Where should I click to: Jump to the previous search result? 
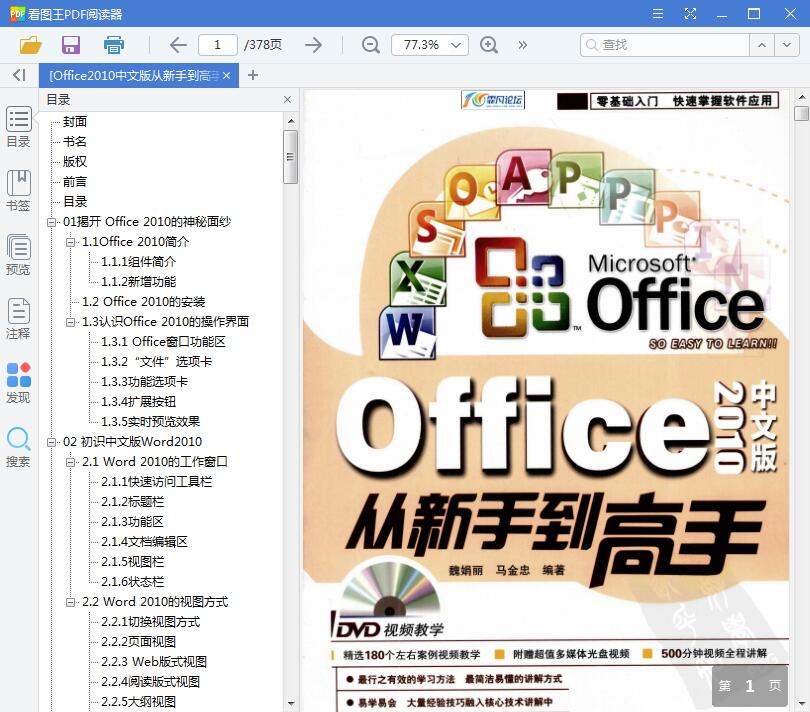[761, 45]
